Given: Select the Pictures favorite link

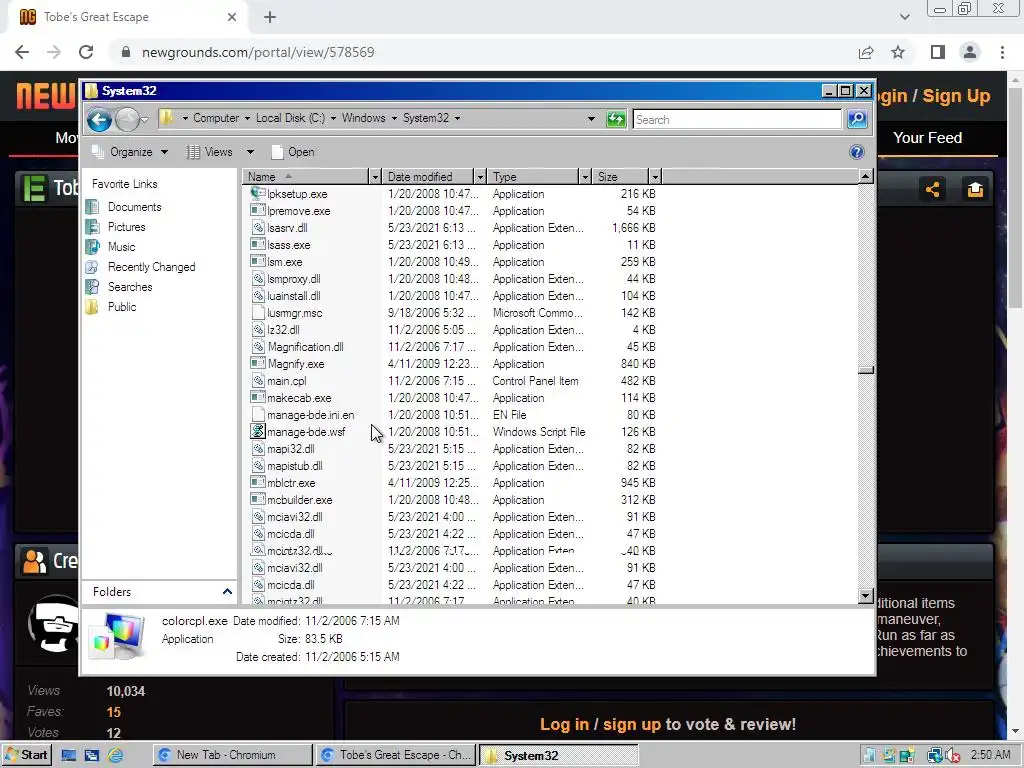Looking at the screenshot, I should tap(126, 227).
